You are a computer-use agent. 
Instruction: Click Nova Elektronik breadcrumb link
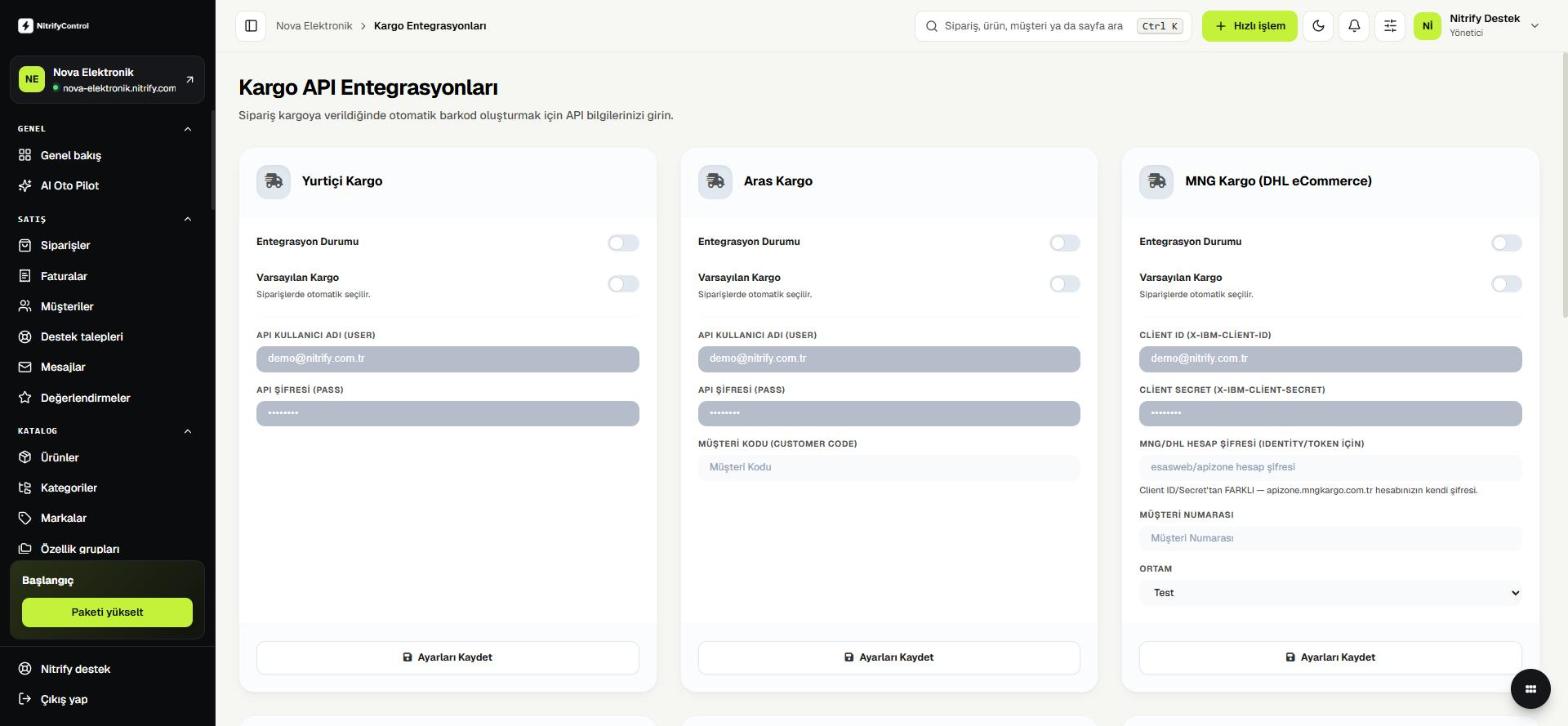pos(314,26)
